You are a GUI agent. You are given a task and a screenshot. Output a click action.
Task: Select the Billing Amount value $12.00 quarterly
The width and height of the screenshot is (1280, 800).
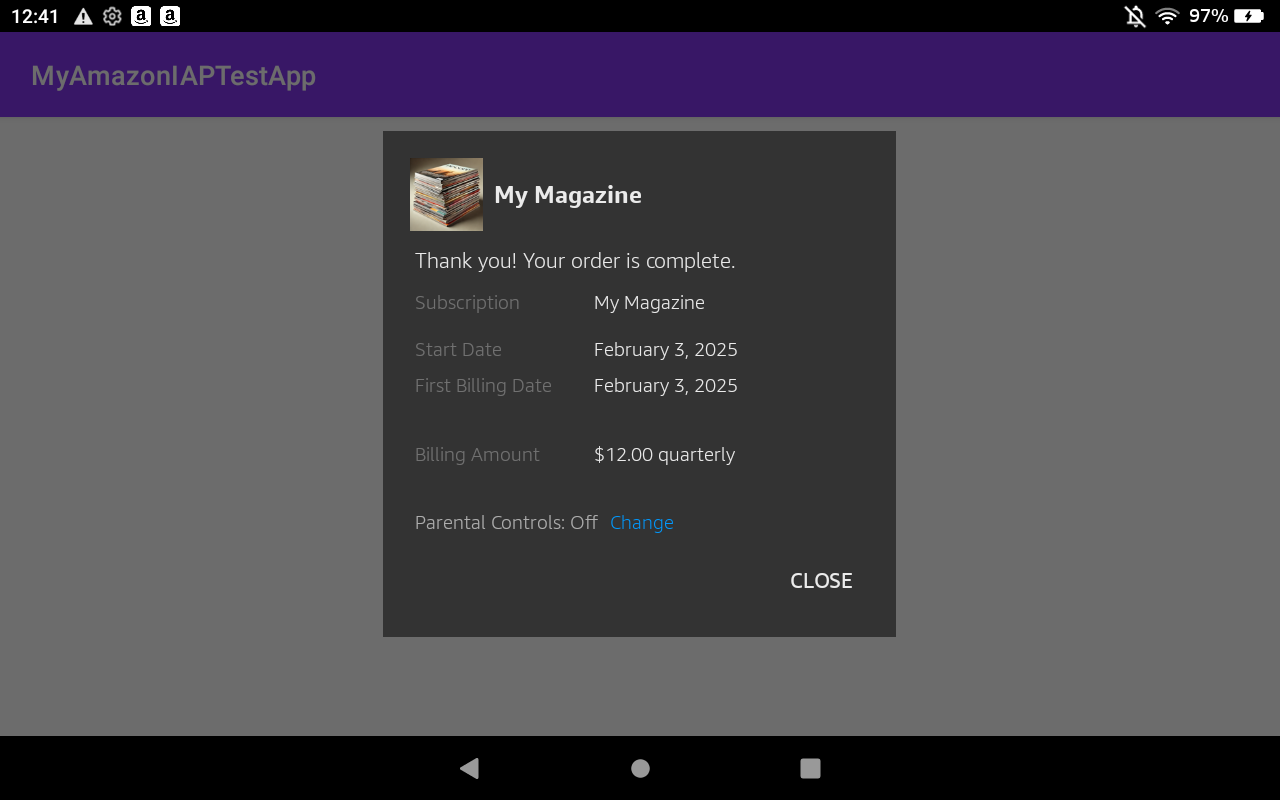coord(664,454)
